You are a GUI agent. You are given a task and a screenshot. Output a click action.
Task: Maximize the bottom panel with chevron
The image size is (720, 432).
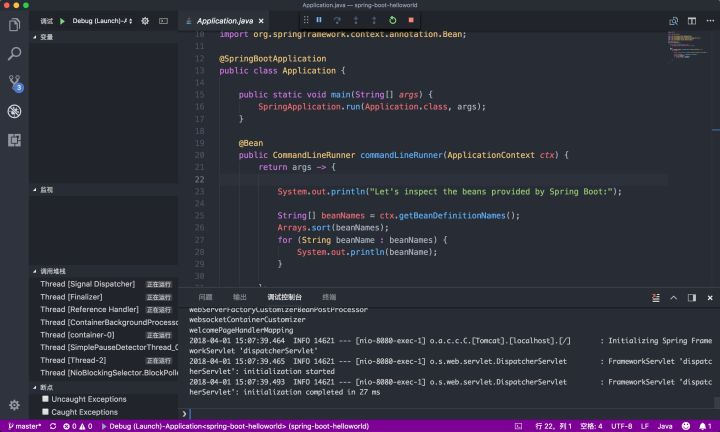(674, 298)
